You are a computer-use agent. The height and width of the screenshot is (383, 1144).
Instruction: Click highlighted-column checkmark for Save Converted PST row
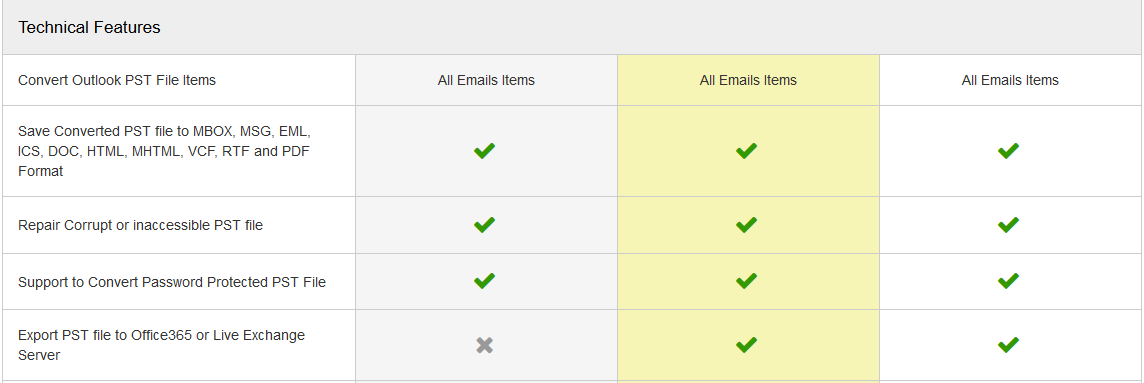point(746,151)
